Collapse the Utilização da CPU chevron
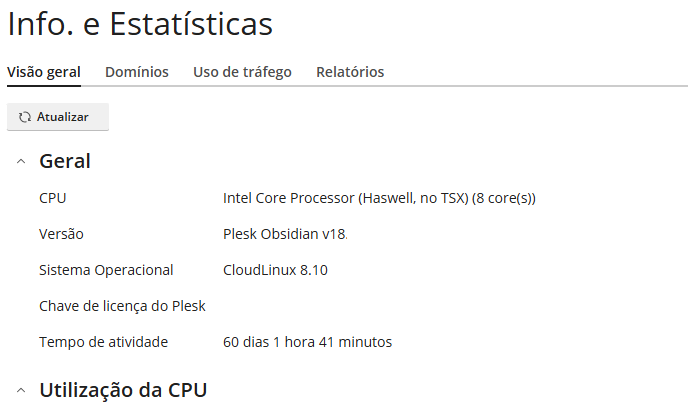 pos(21,390)
